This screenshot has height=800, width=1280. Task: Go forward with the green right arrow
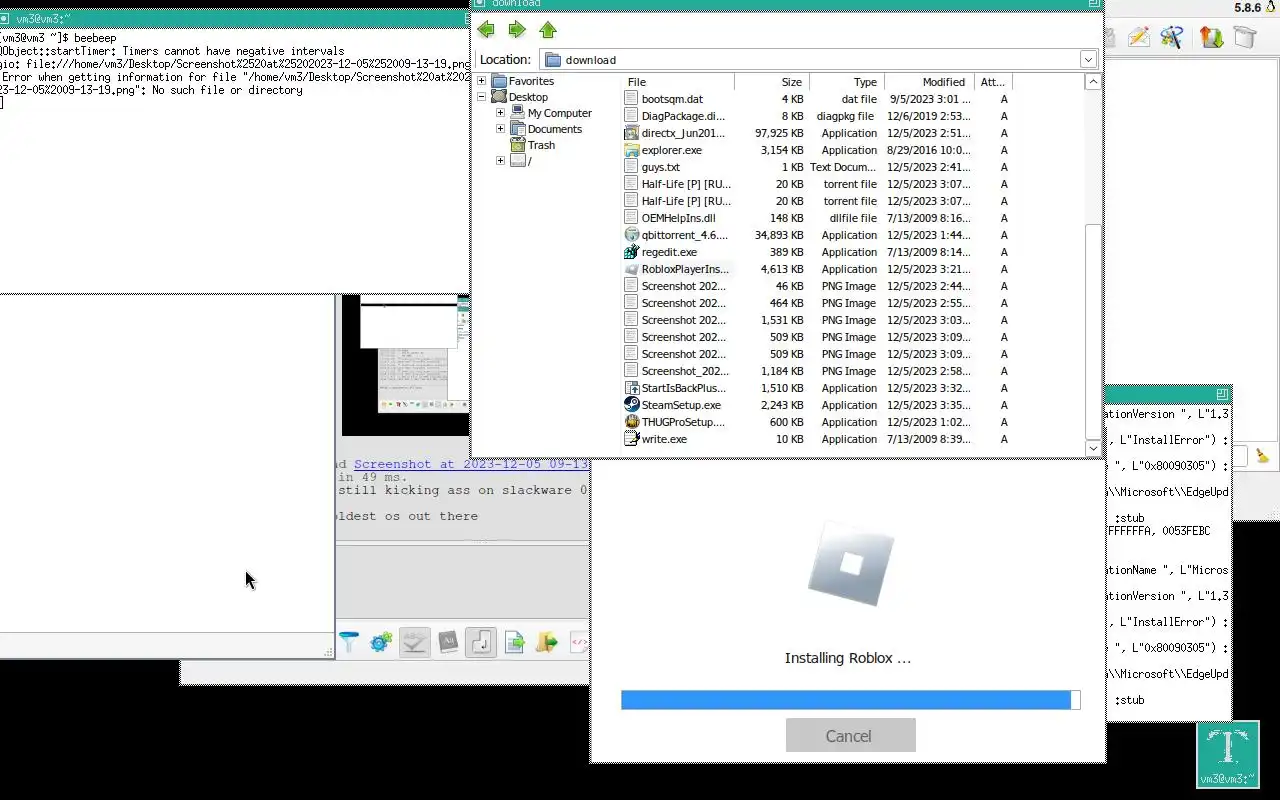517,30
